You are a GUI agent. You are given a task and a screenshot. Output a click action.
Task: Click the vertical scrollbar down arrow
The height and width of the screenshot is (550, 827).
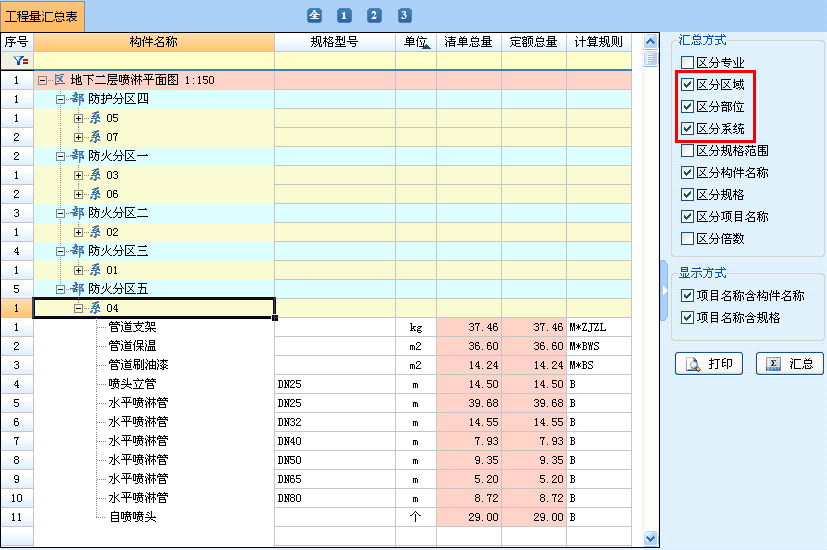[x=651, y=538]
